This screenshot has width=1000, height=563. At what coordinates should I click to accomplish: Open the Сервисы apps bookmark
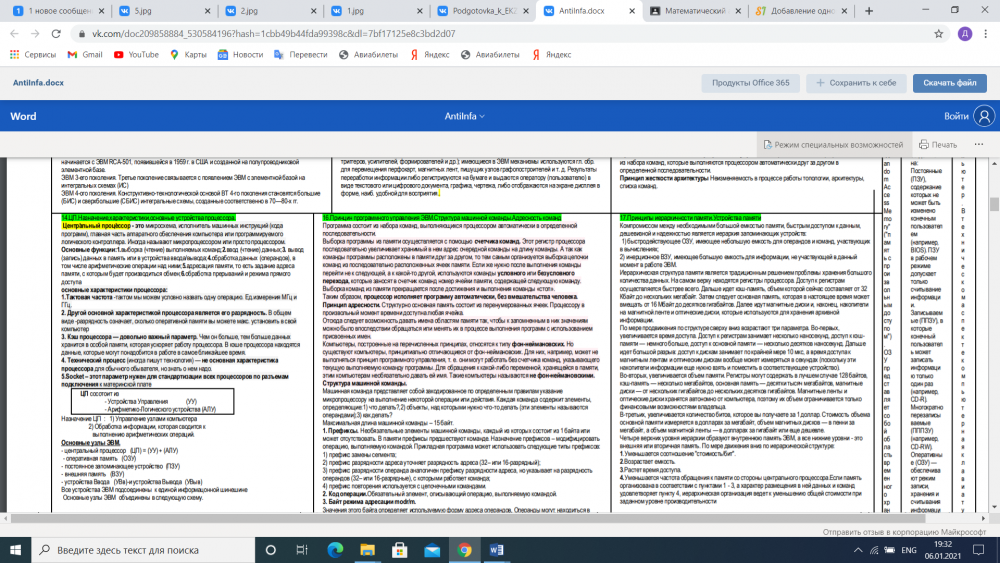(x=33, y=55)
